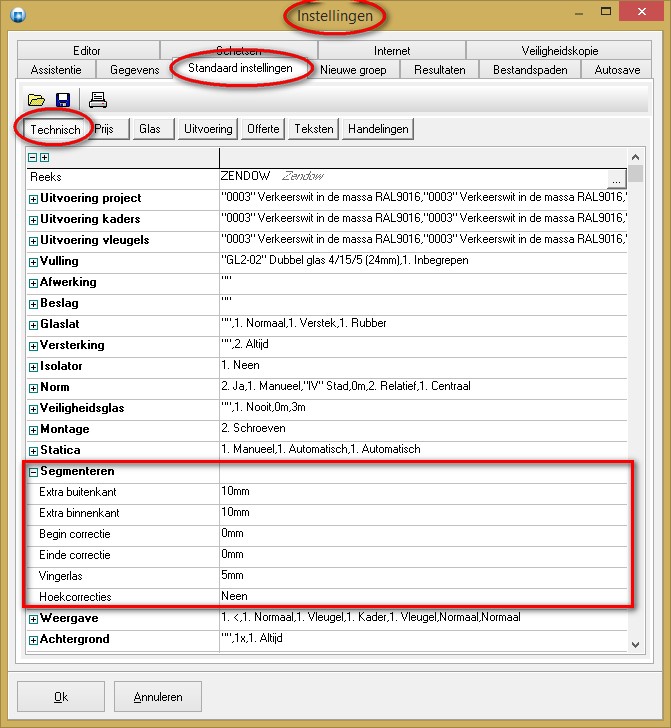Select the Offerte sub-tab
671x728 pixels.
pyautogui.click(x=263, y=129)
